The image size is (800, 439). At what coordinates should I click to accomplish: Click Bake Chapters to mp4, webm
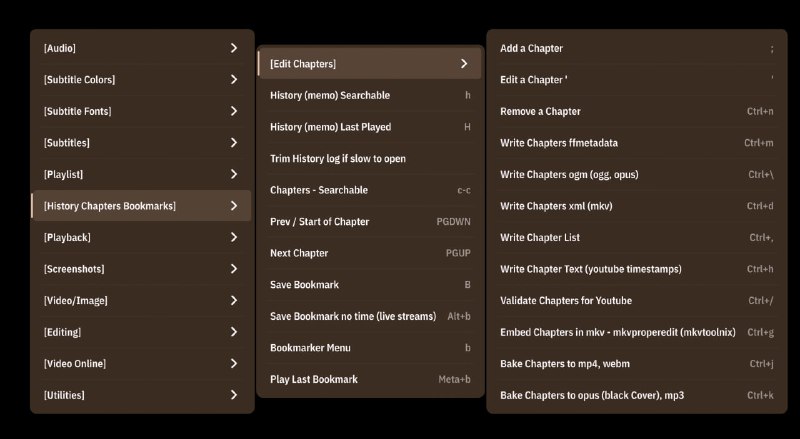coord(637,364)
